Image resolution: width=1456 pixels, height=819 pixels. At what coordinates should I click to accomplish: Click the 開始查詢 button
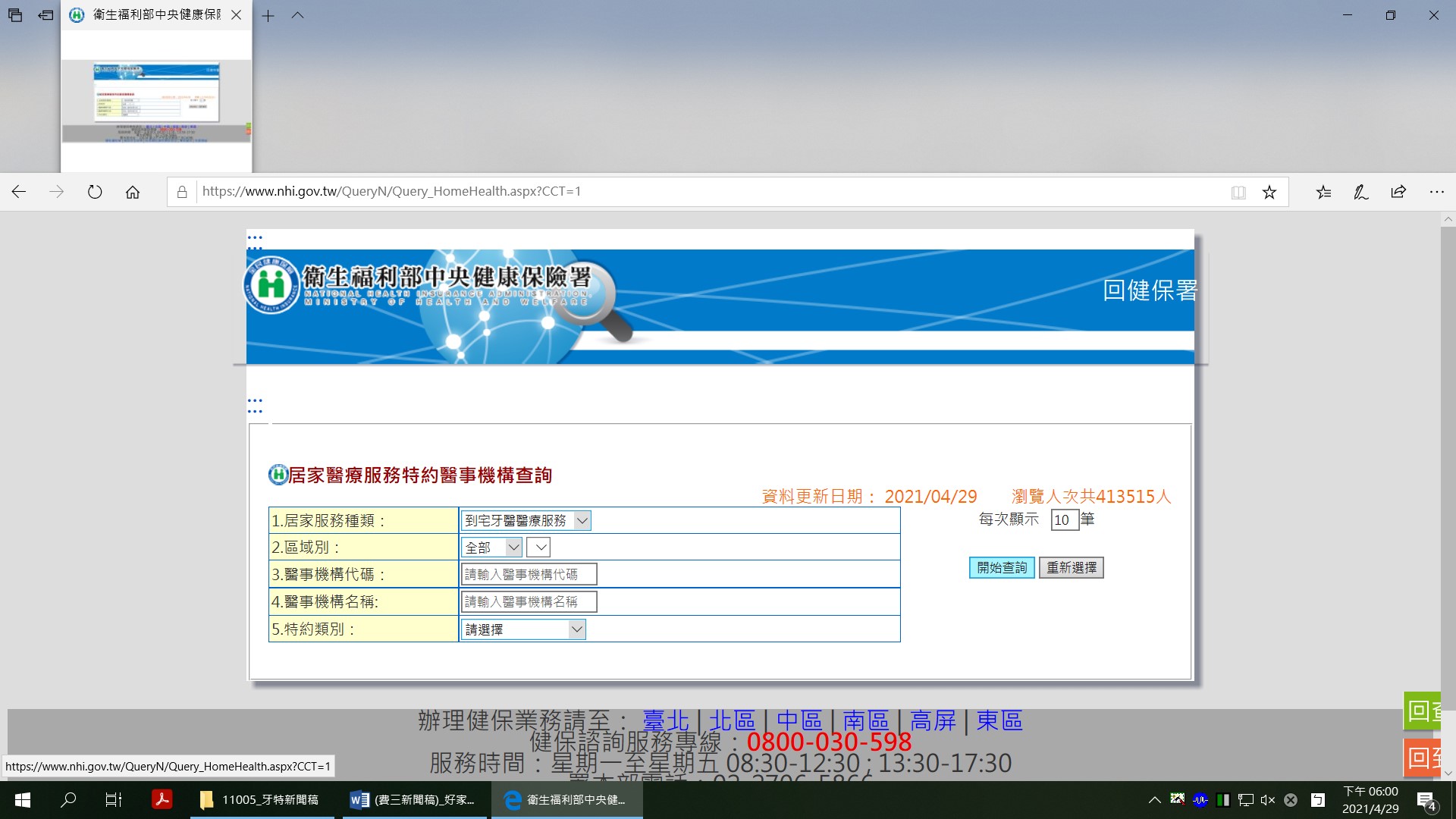coord(1001,567)
